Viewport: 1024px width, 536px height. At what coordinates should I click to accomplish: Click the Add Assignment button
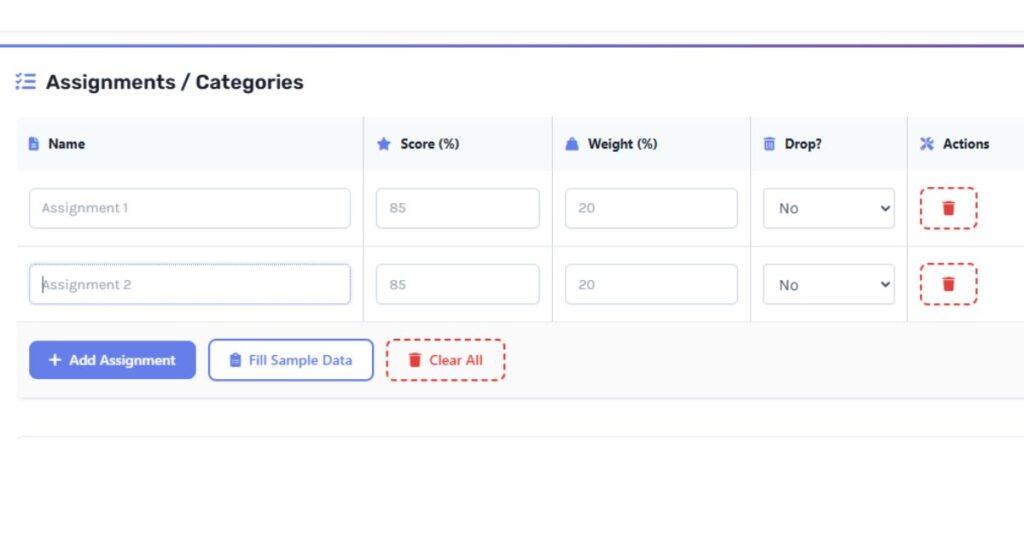pos(112,360)
